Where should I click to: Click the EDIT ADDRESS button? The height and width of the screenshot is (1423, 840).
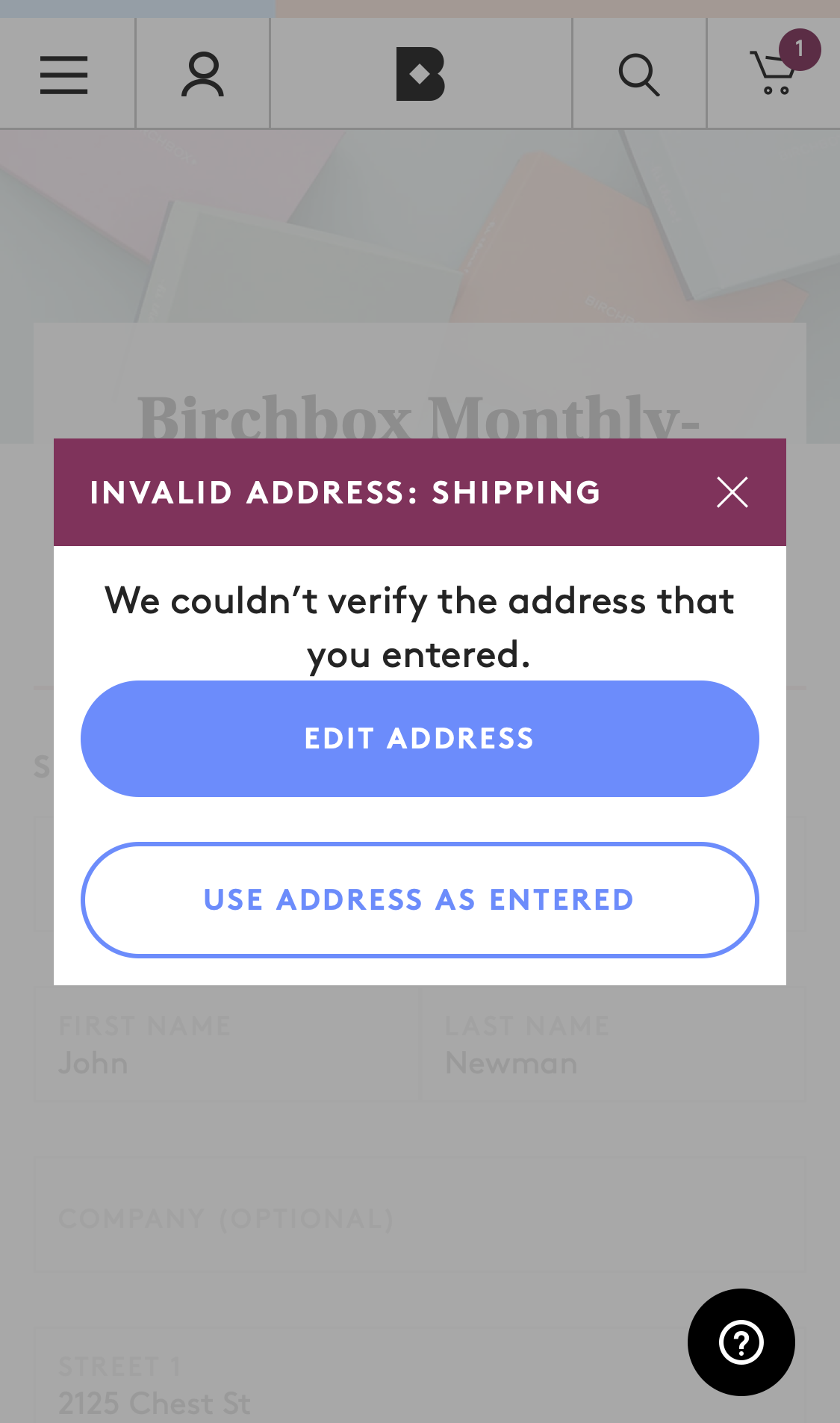pyautogui.click(x=420, y=738)
